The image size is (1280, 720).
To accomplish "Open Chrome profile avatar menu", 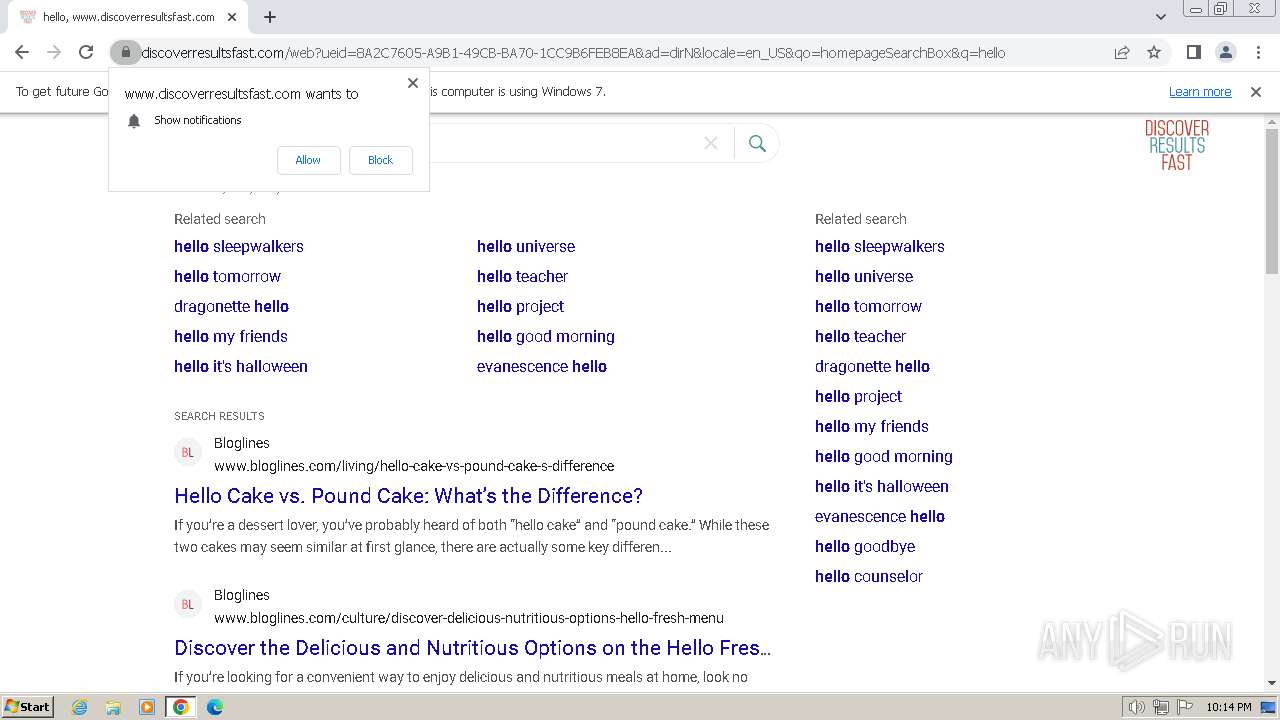I will 1225,52.
